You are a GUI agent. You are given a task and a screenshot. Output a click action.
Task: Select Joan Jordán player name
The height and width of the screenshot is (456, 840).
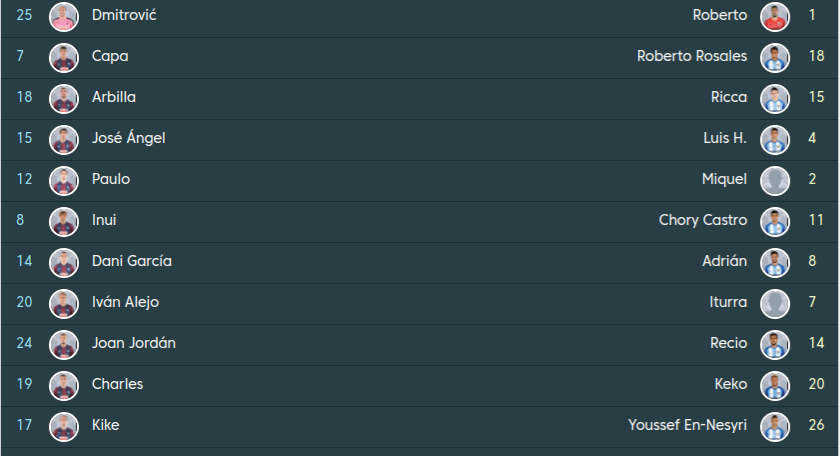pos(133,344)
